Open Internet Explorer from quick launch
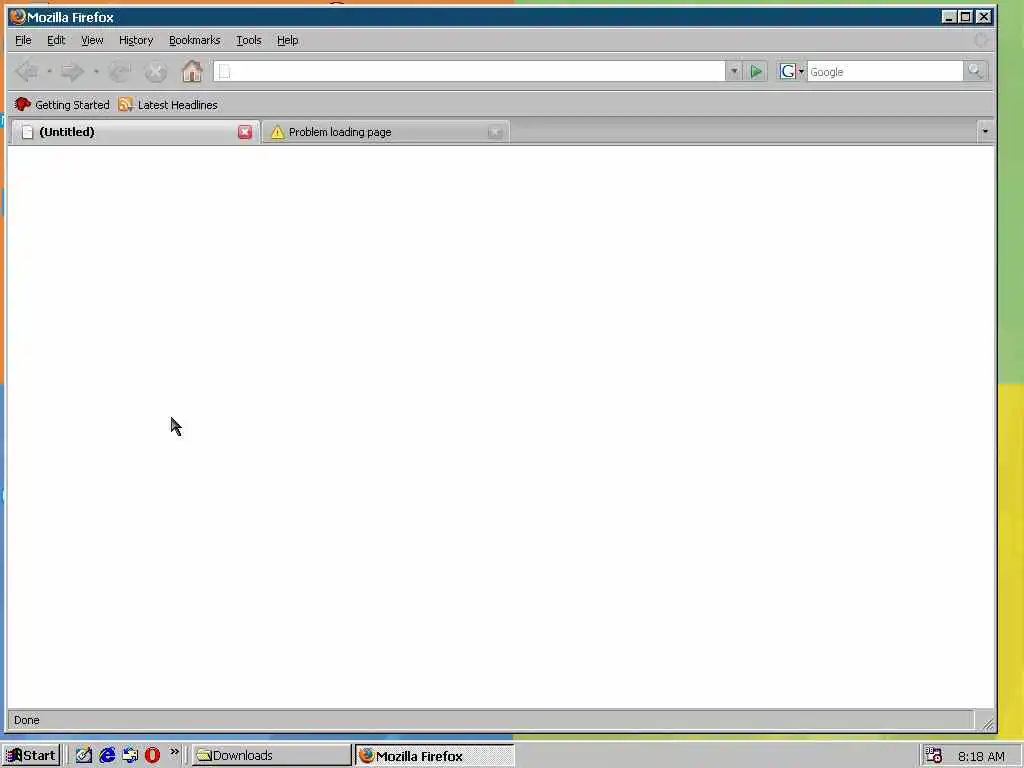1024x768 pixels. tap(107, 756)
